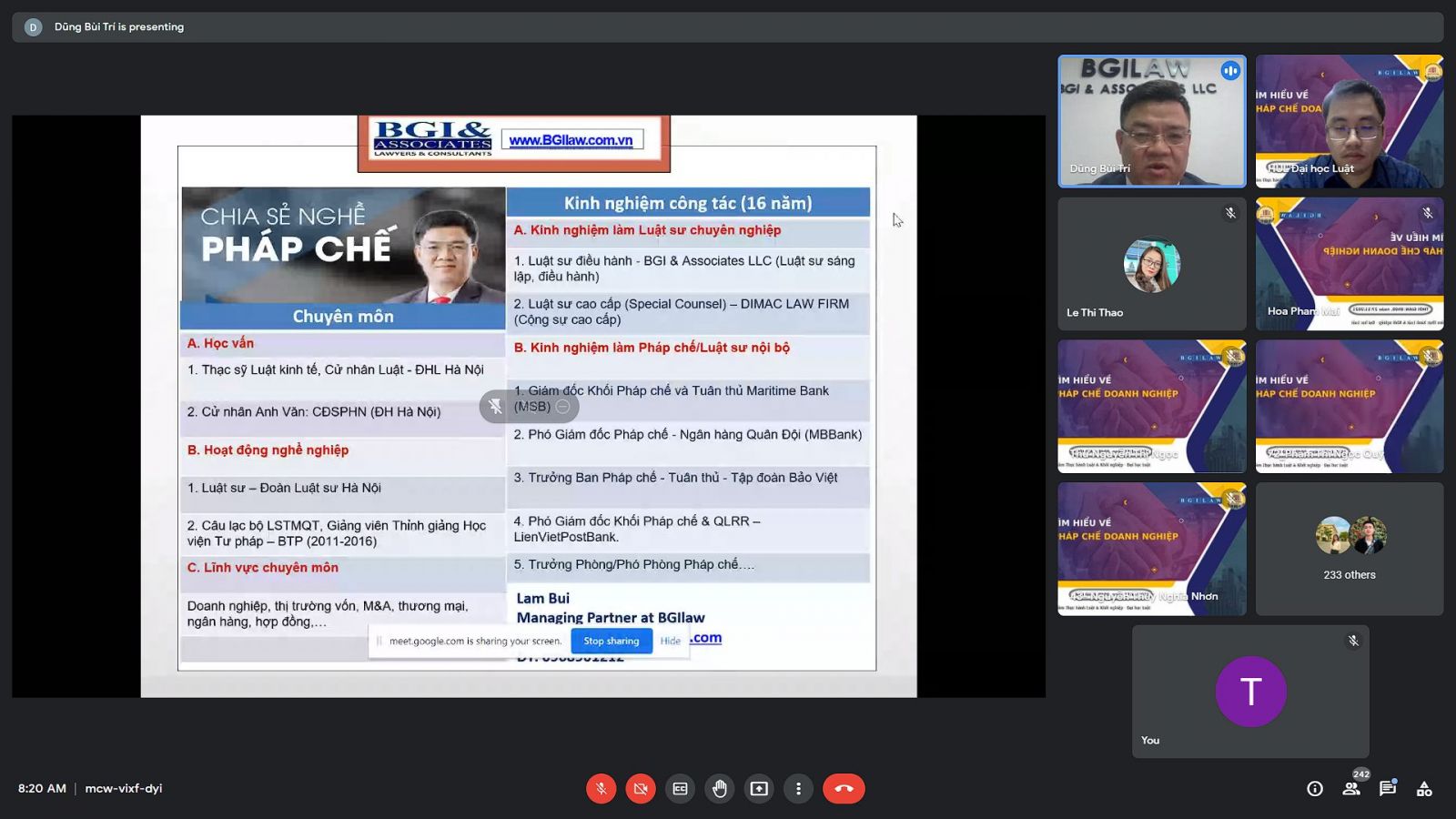Select the 233 others participant tile
This screenshot has width=1456, height=819.
tap(1350, 549)
